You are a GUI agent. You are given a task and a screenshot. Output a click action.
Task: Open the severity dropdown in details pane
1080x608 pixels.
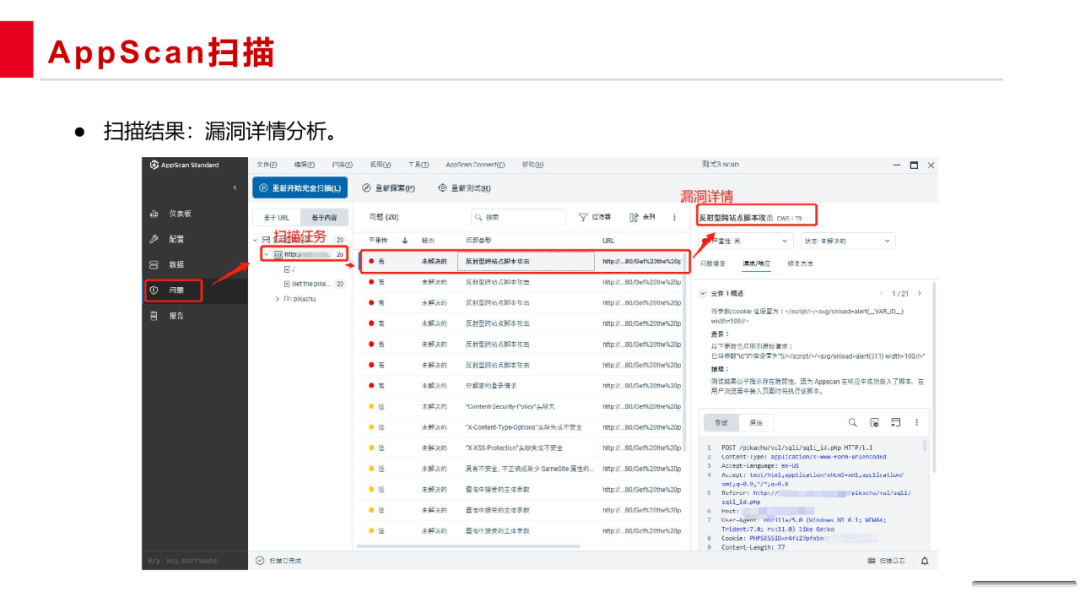(745, 241)
